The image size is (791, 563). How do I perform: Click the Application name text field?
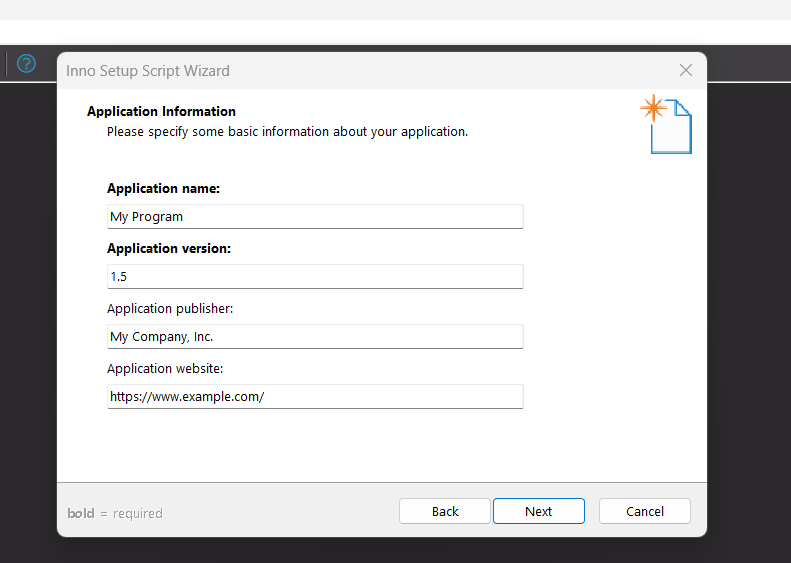(315, 216)
